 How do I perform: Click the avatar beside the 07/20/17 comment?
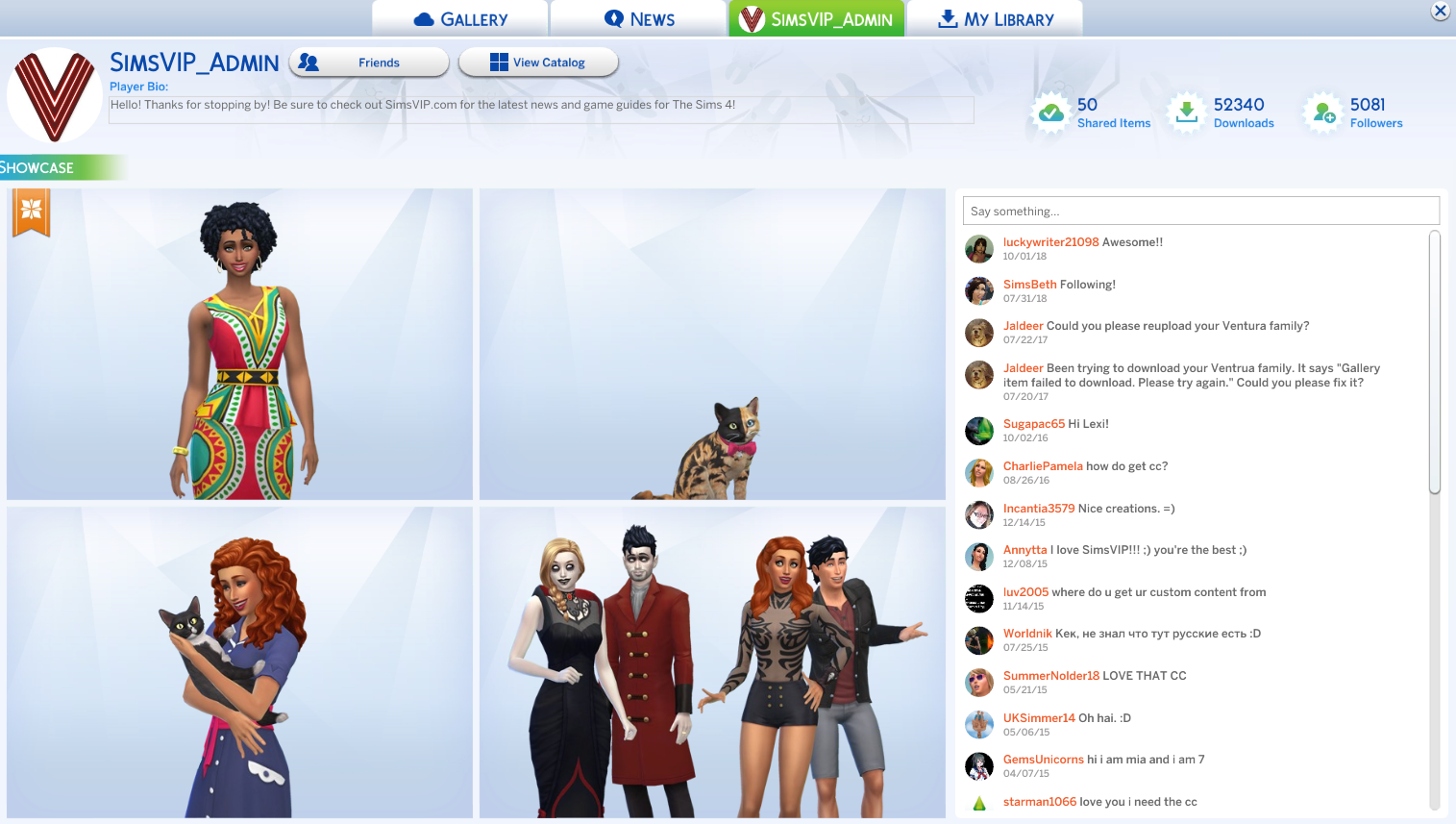click(x=979, y=375)
